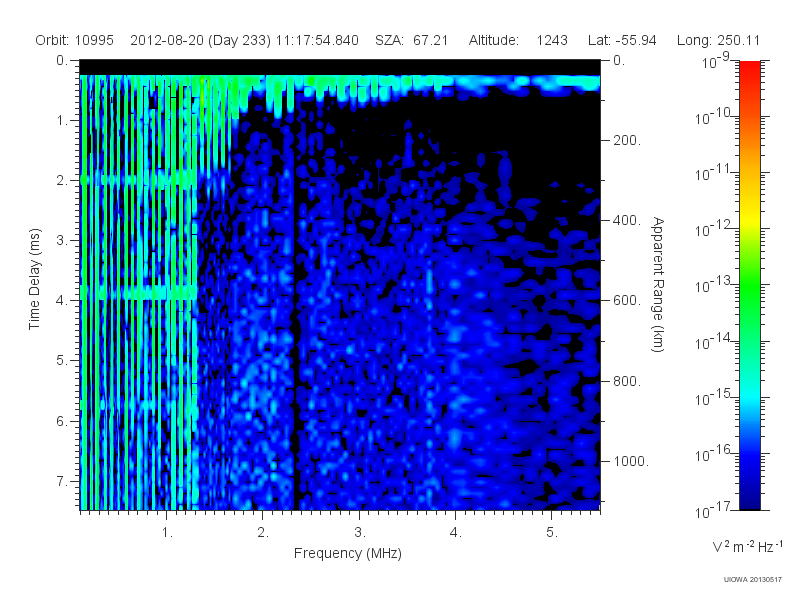Click time delay tick label 4.
The width and height of the screenshot is (800, 600).
pos(62,301)
